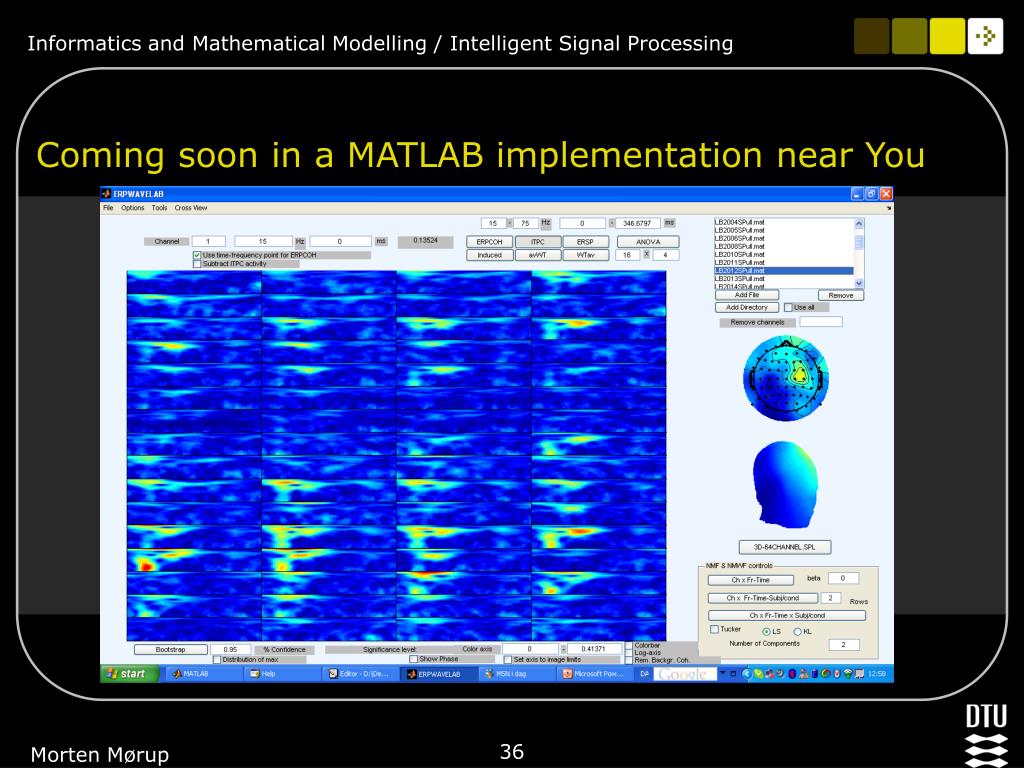Select LB2004SPull.mat in the file list
The width and height of the screenshot is (1024, 768).
click(x=784, y=222)
